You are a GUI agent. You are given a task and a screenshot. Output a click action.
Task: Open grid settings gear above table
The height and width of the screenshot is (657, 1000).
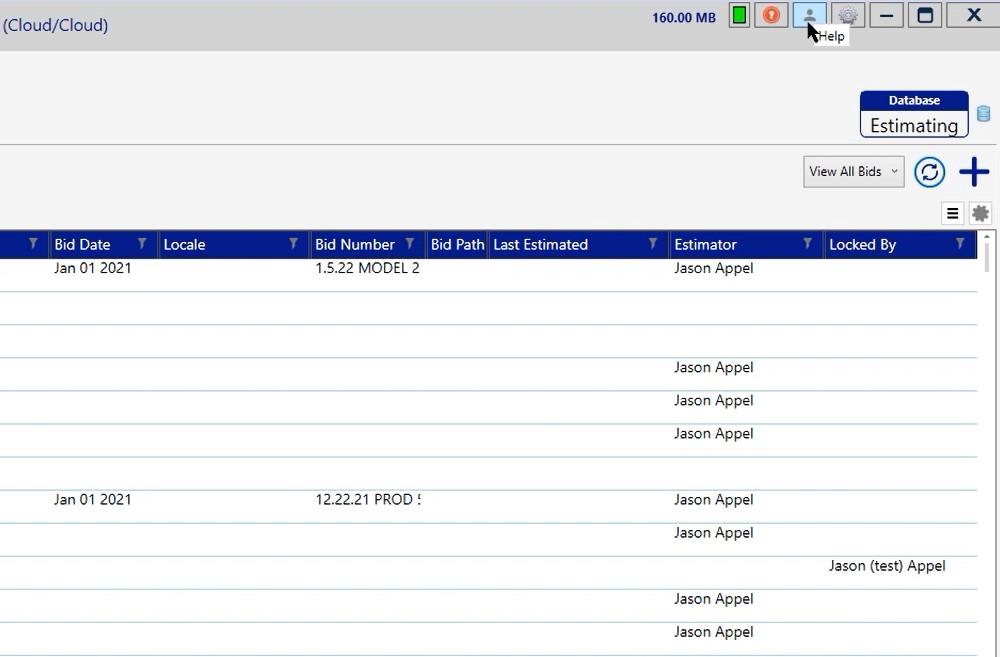coord(980,213)
